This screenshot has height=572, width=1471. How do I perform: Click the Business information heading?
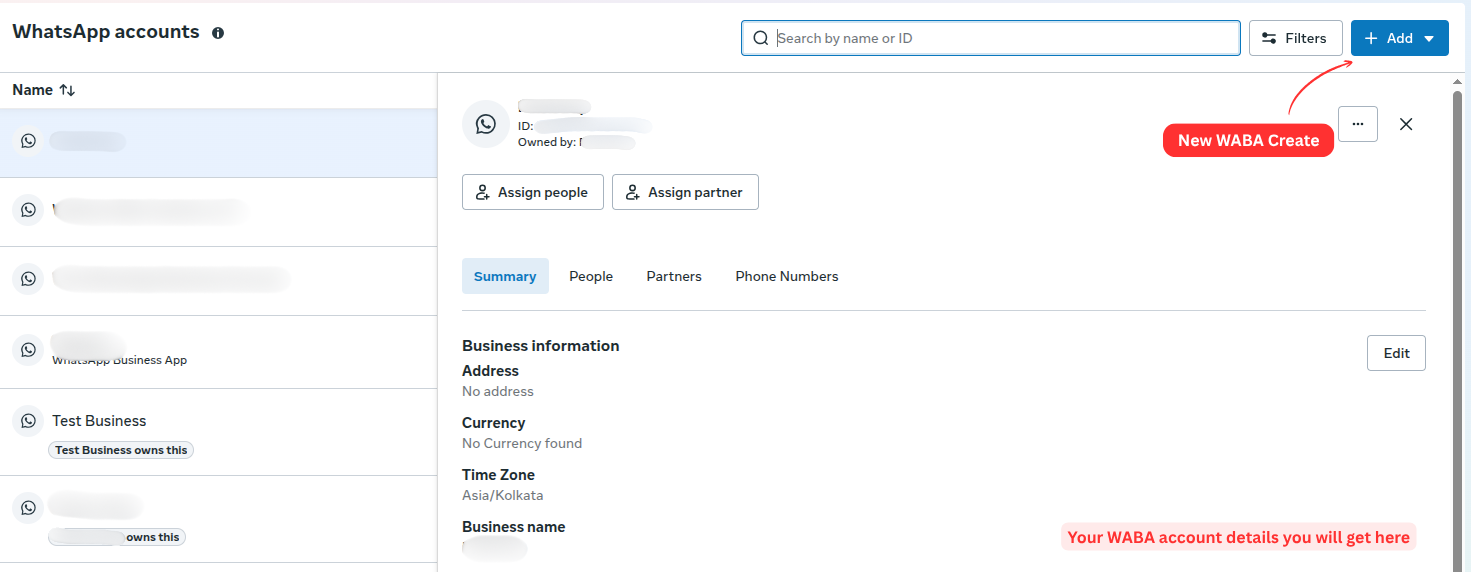pos(541,346)
